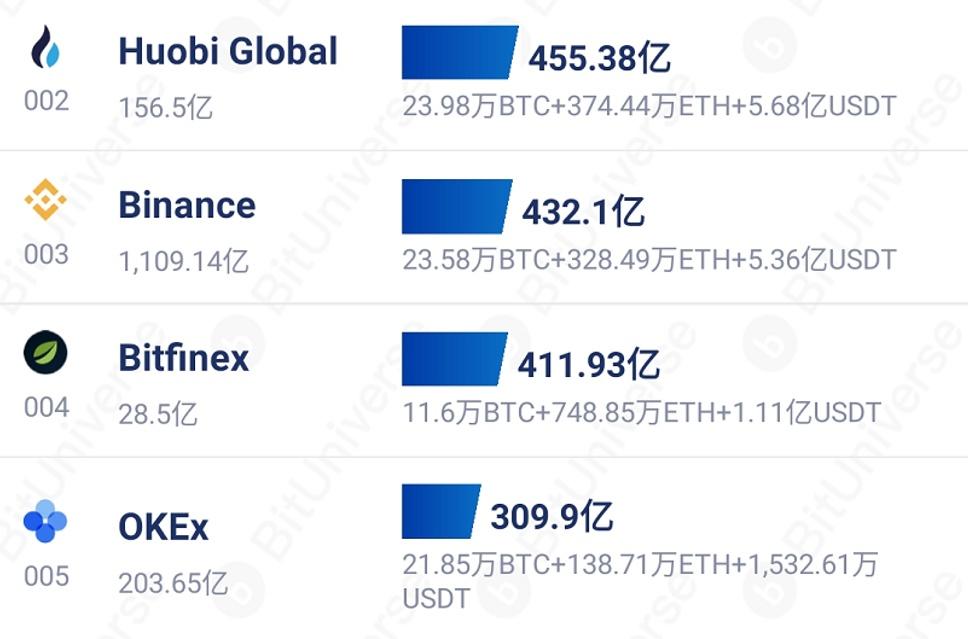Click the Binance diamond logo
Screen dimensions: 968x639
[46, 200]
